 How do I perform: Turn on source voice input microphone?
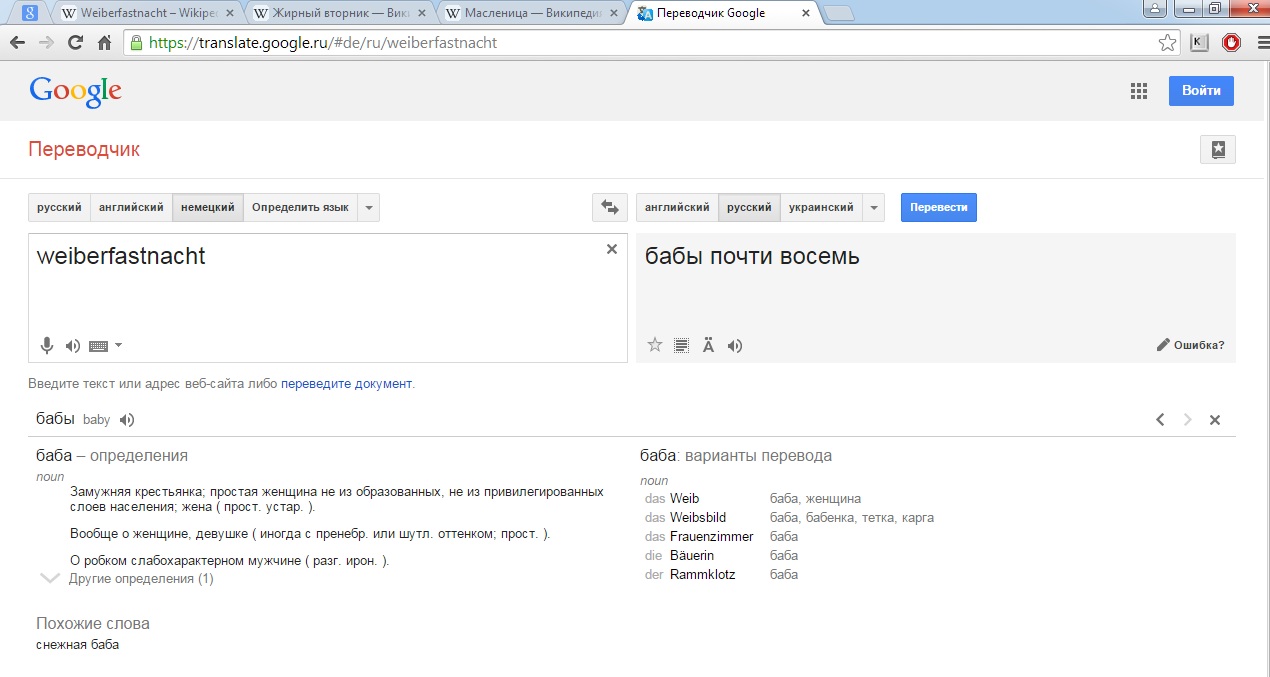point(46,346)
